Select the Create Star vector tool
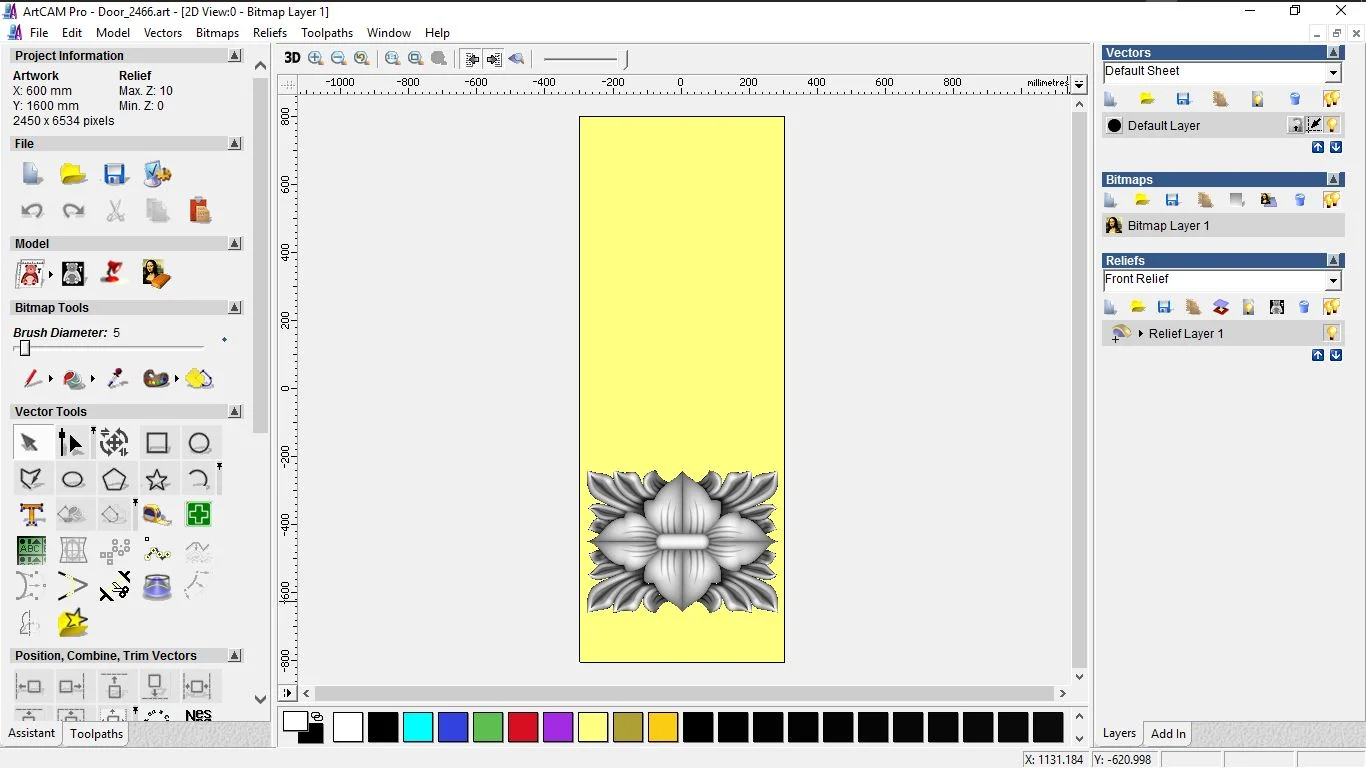Image resolution: width=1366 pixels, height=768 pixels. [x=157, y=480]
